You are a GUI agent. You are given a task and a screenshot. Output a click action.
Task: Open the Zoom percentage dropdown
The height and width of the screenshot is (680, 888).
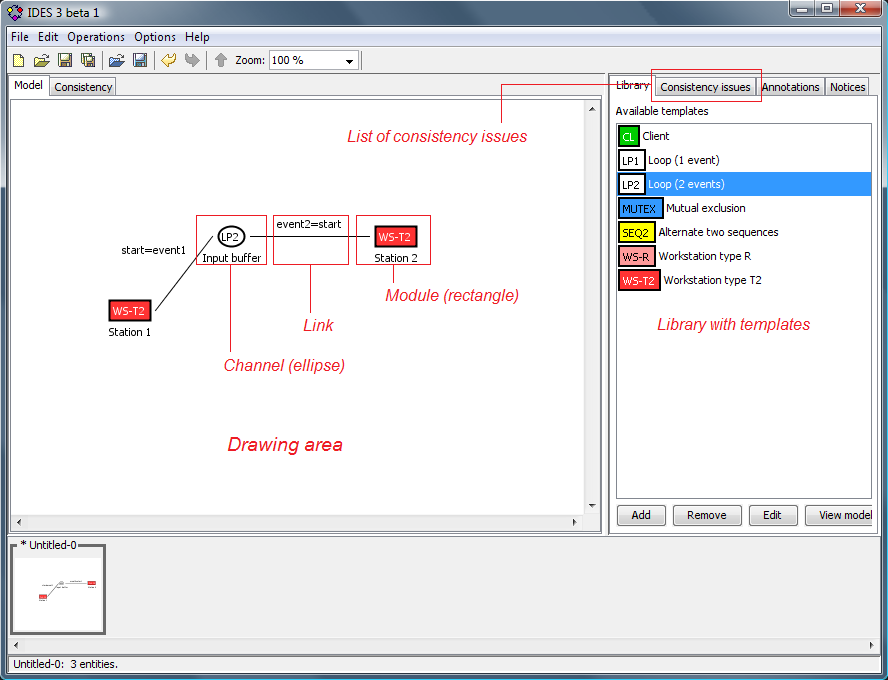pos(349,61)
